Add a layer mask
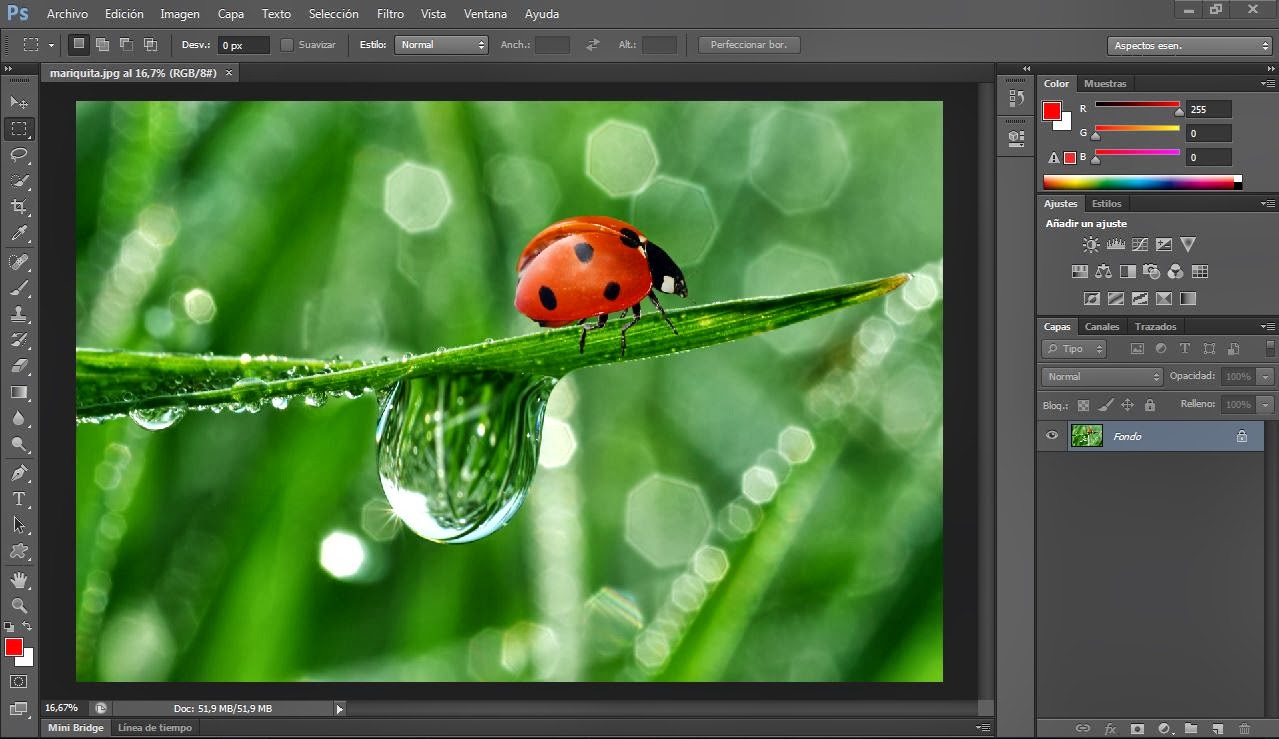Viewport: 1279px width, 739px height. pyautogui.click(x=1137, y=729)
